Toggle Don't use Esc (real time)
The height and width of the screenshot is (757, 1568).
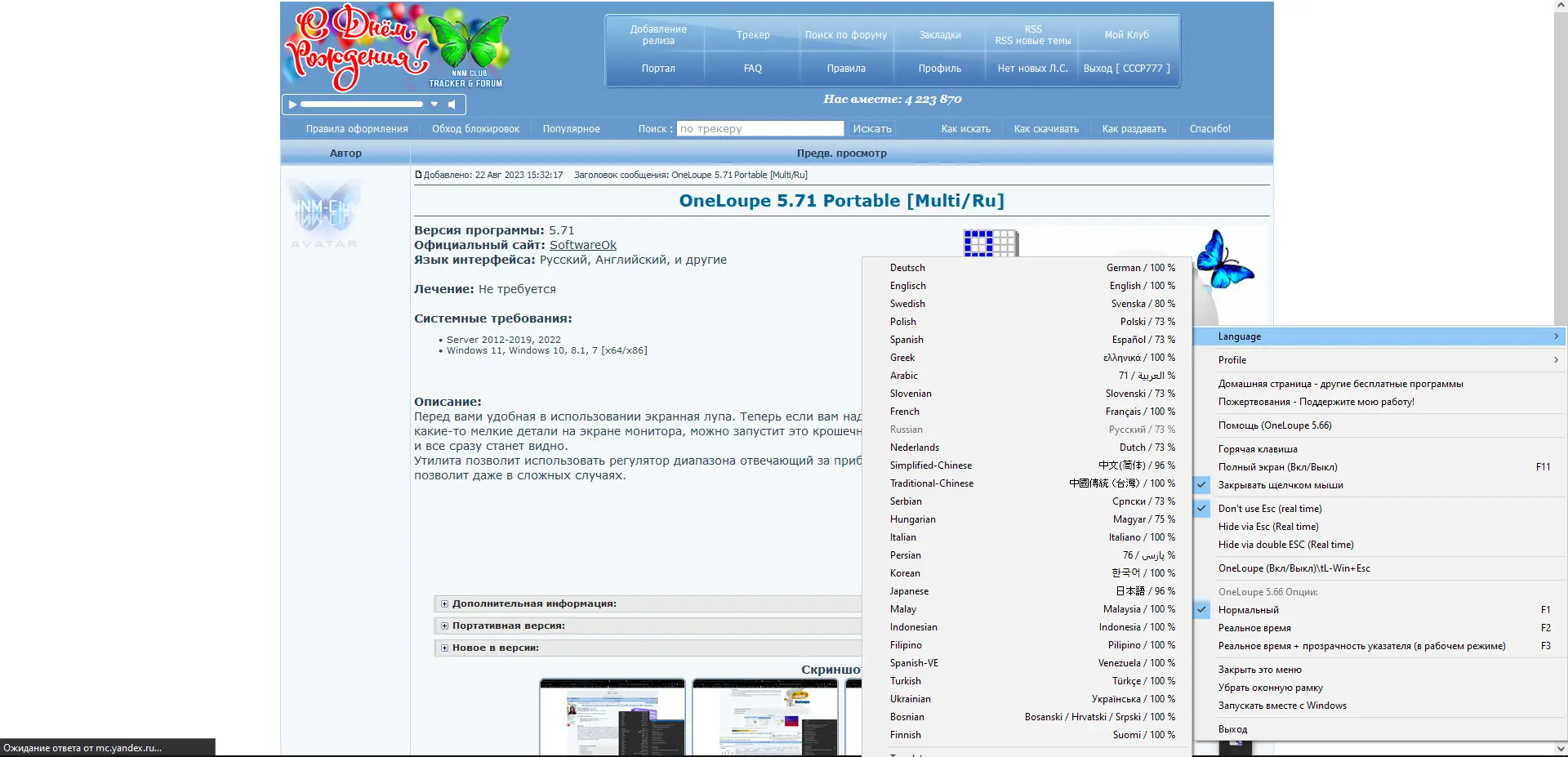click(1379, 509)
